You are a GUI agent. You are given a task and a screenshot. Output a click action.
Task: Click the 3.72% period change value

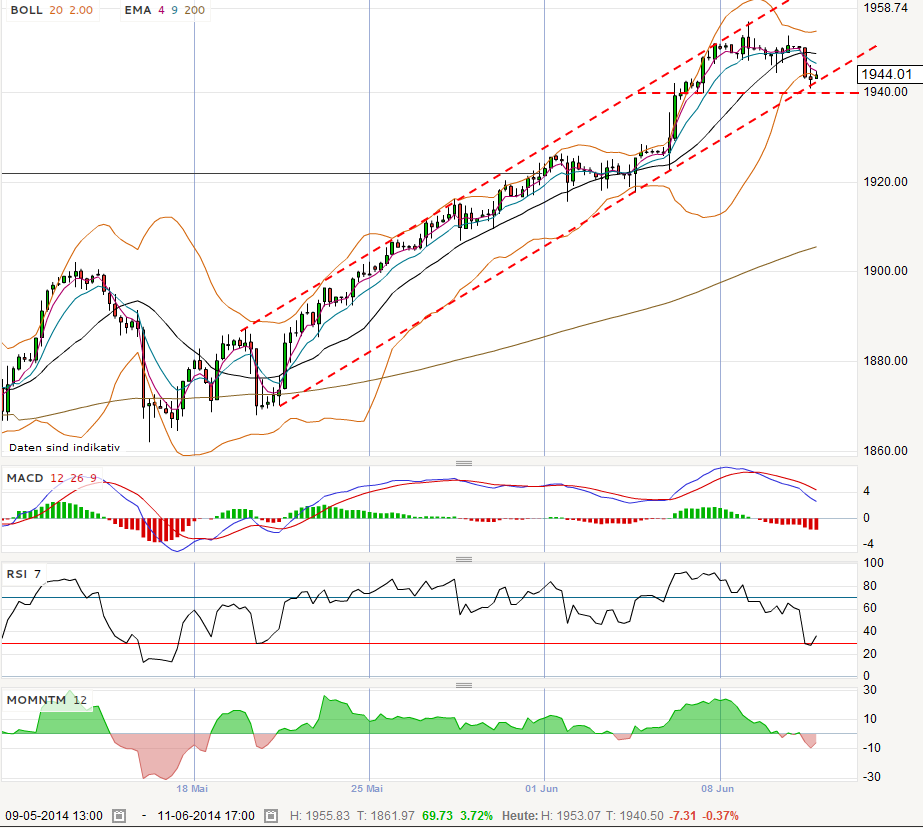476,816
